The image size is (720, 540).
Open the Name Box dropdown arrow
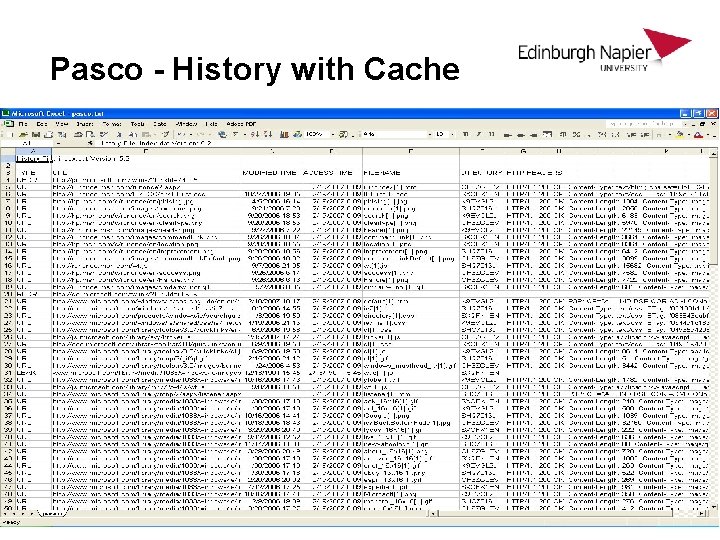58,143
